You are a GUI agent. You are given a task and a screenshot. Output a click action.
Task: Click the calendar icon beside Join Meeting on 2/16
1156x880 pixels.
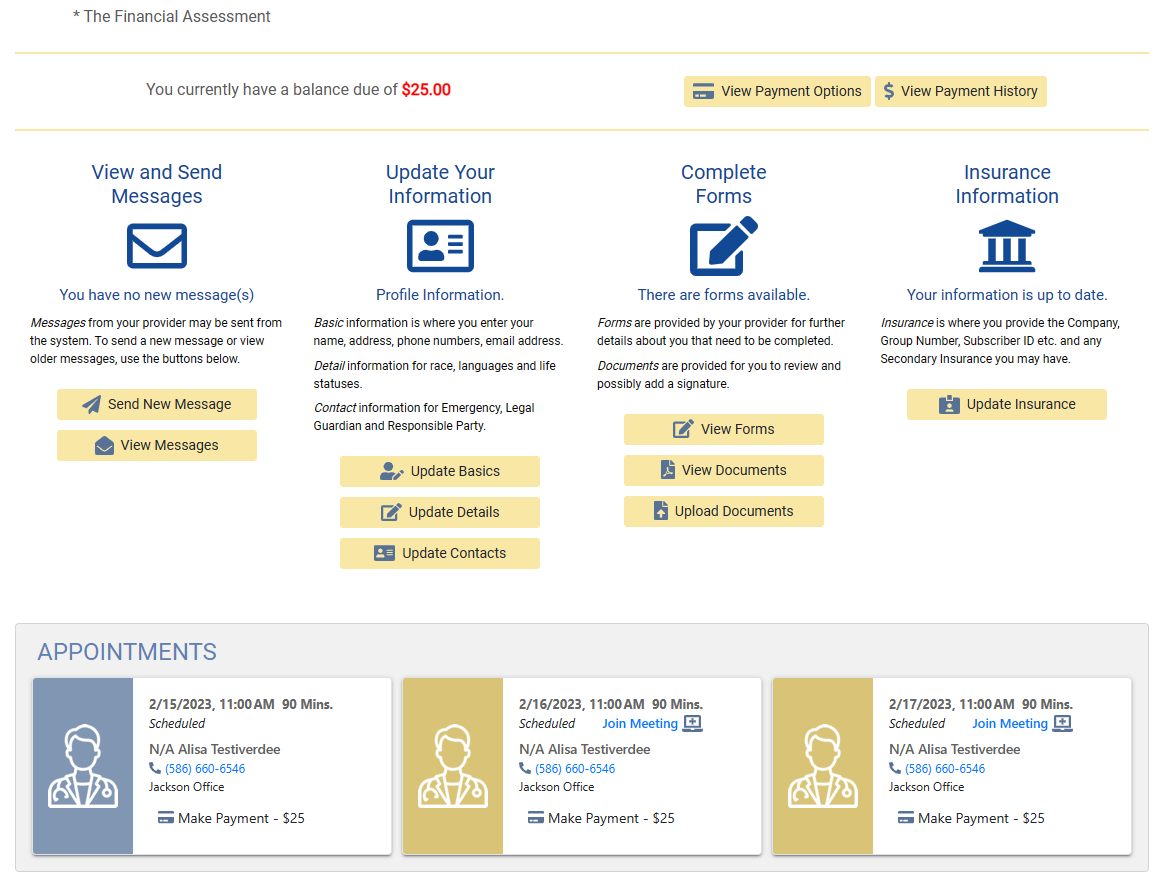point(691,722)
